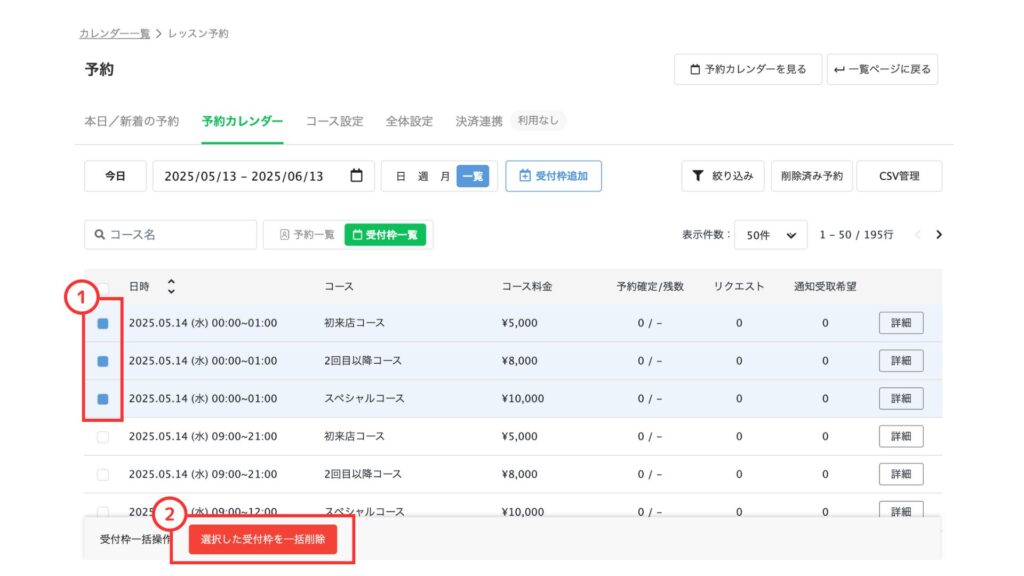The width and height of the screenshot is (1024, 576).
Task: Open CSV管理
Action: (x=899, y=176)
